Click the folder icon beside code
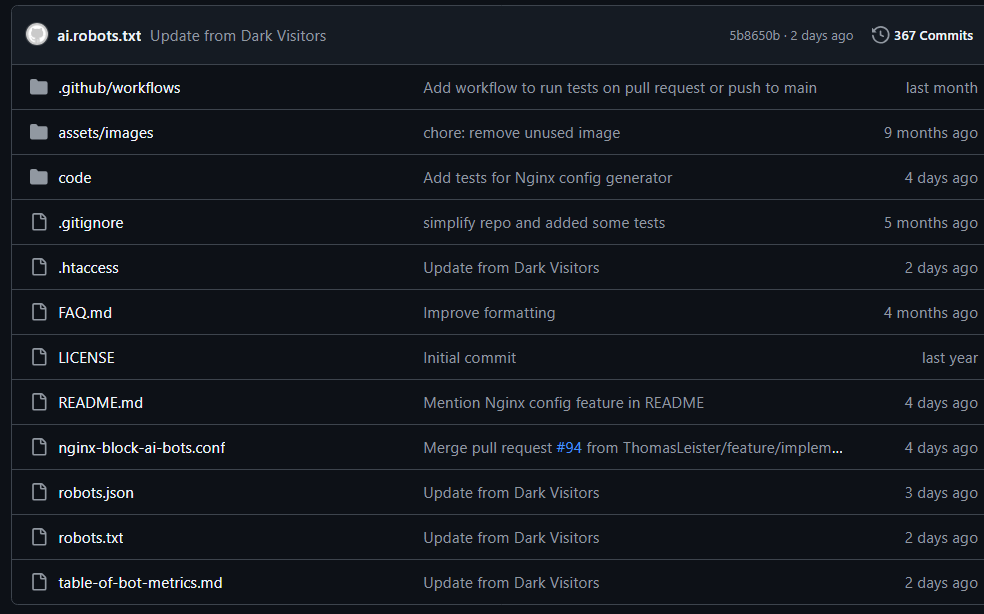The width and height of the screenshot is (984, 614). (x=39, y=178)
